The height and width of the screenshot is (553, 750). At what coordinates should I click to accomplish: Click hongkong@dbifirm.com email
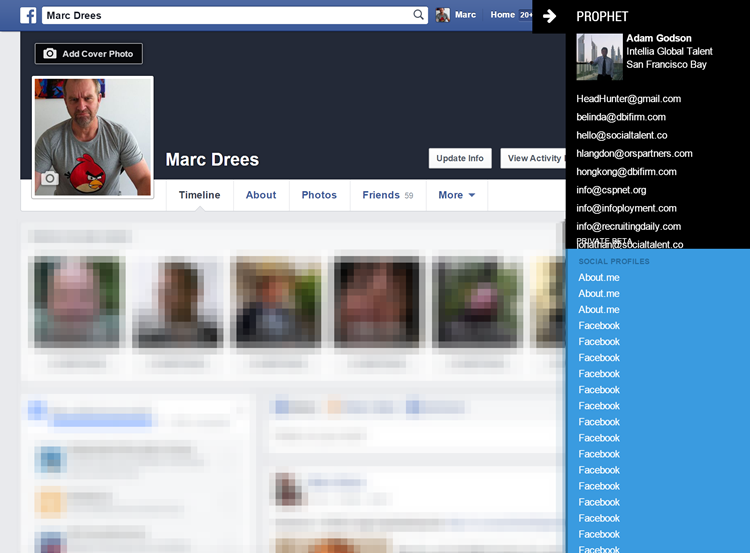point(626,172)
